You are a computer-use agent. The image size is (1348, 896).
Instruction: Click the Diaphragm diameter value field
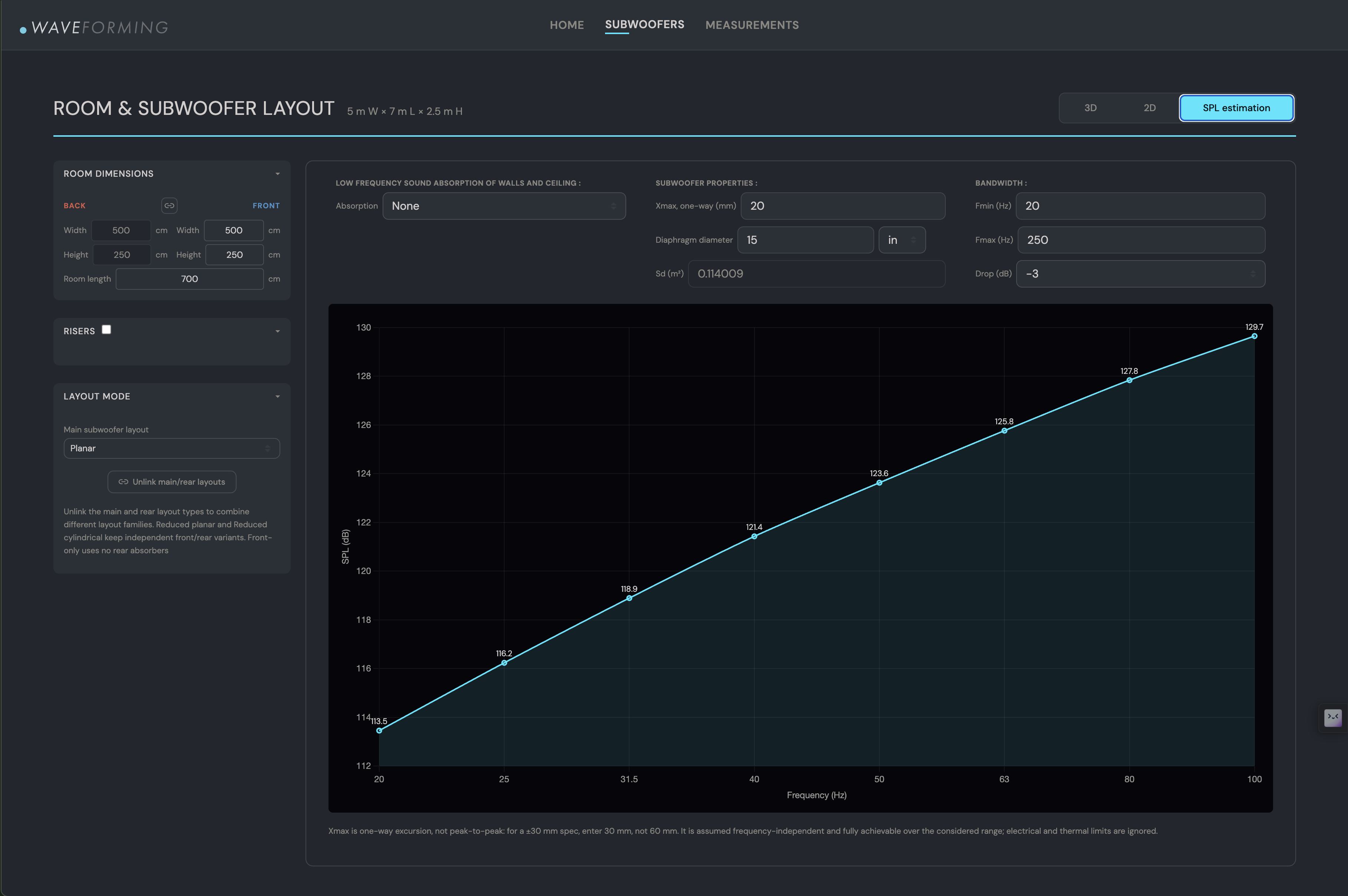point(806,240)
